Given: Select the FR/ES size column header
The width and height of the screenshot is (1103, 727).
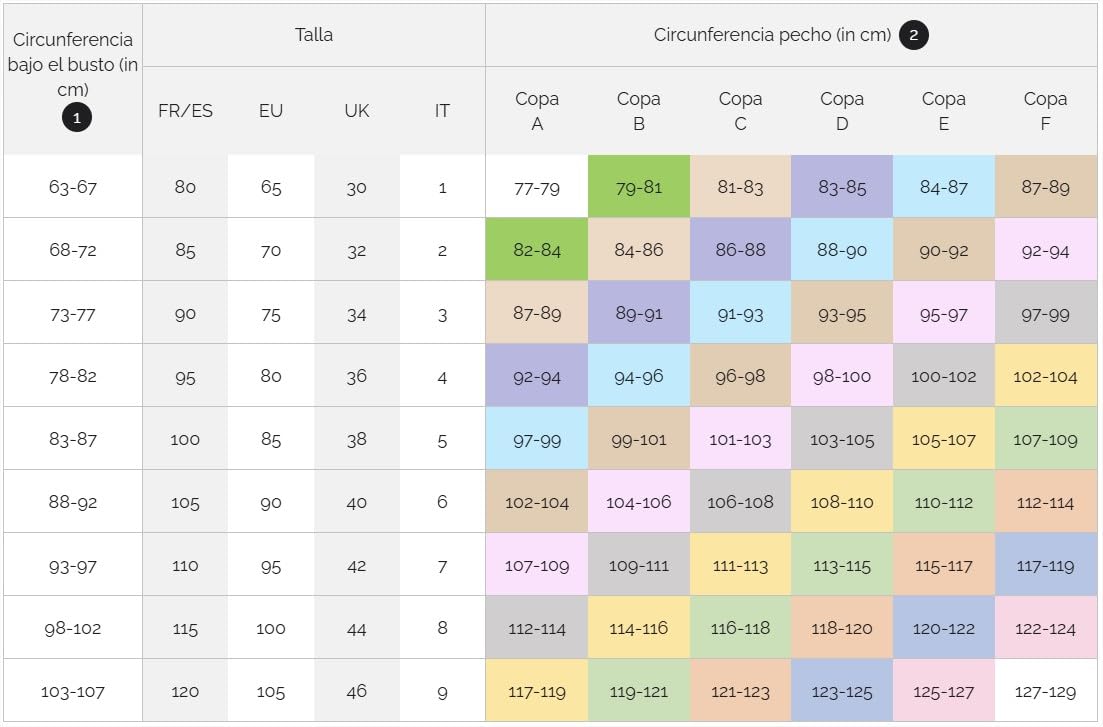Looking at the screenshot, I should coord(185,111).
